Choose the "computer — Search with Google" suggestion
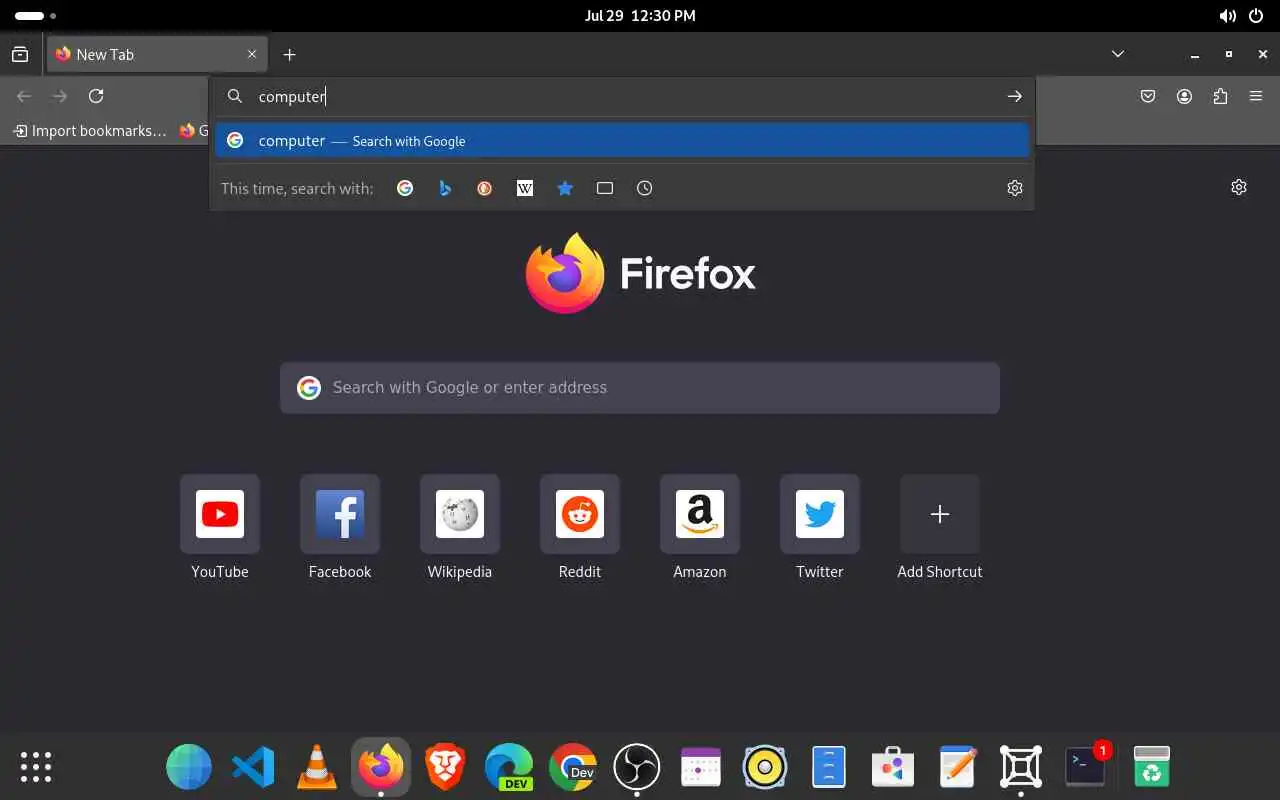The height and width of the screenshot is (800, 1280). (622, 141)
